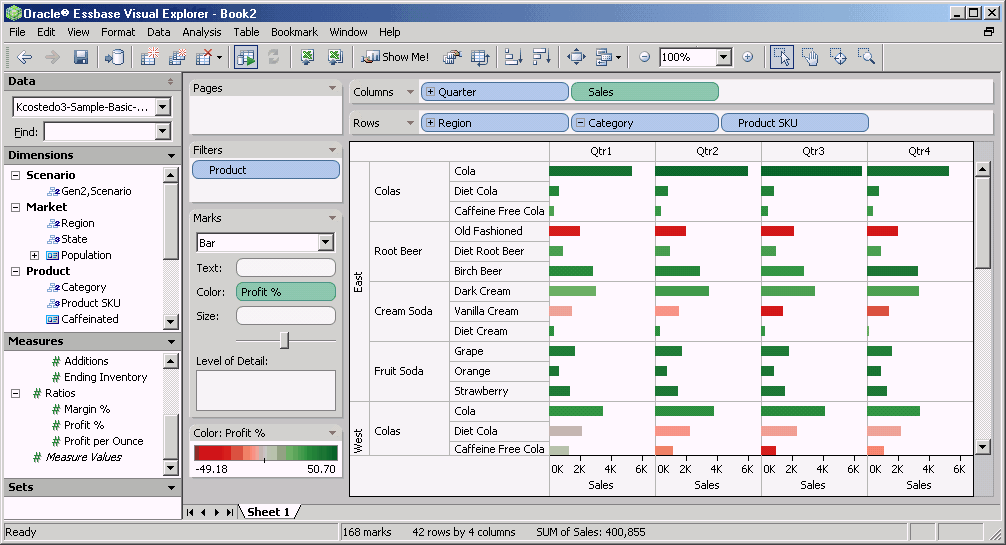Open the File menu

[x=17, y=32]
